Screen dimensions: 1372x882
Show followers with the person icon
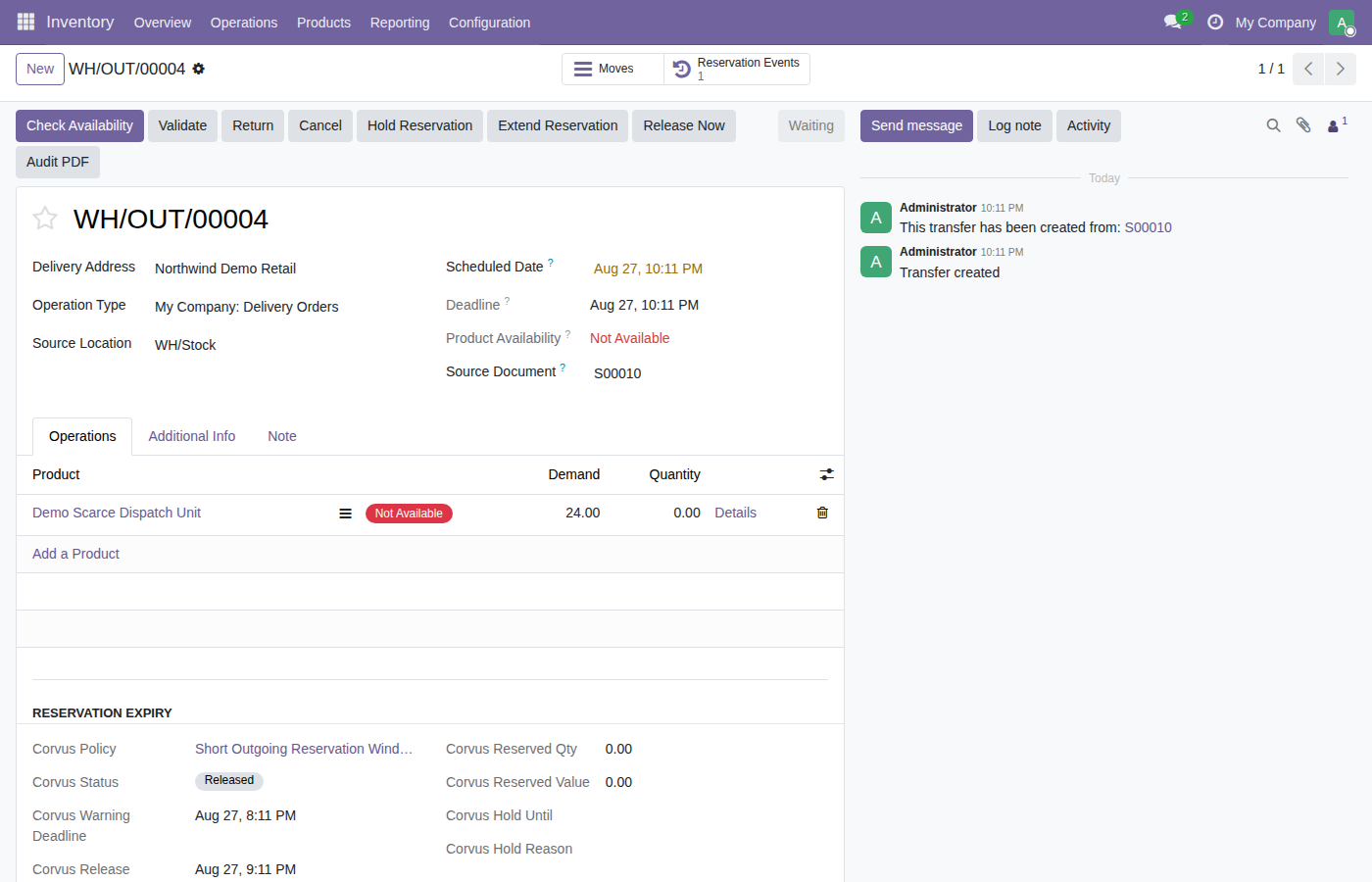tap(1337, 125)
